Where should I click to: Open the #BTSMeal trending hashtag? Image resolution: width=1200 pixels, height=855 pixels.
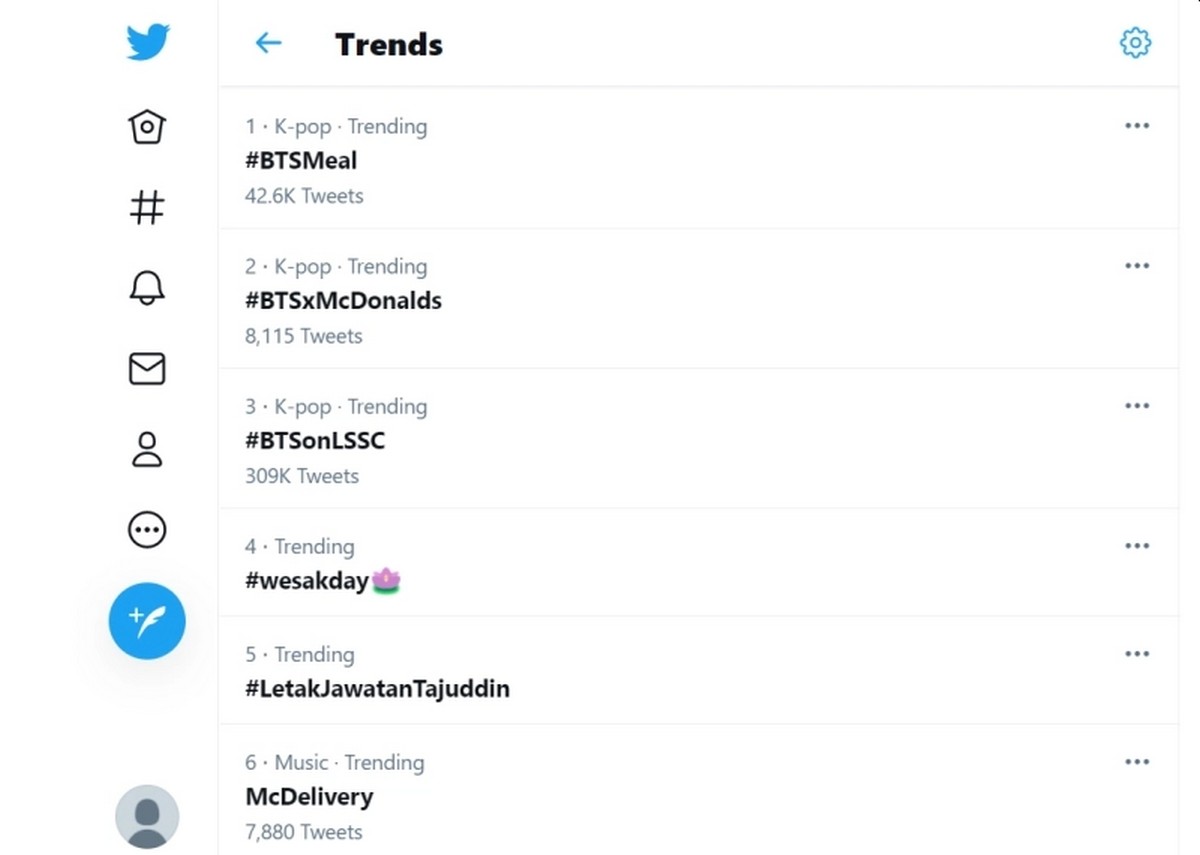pos(301,161)
